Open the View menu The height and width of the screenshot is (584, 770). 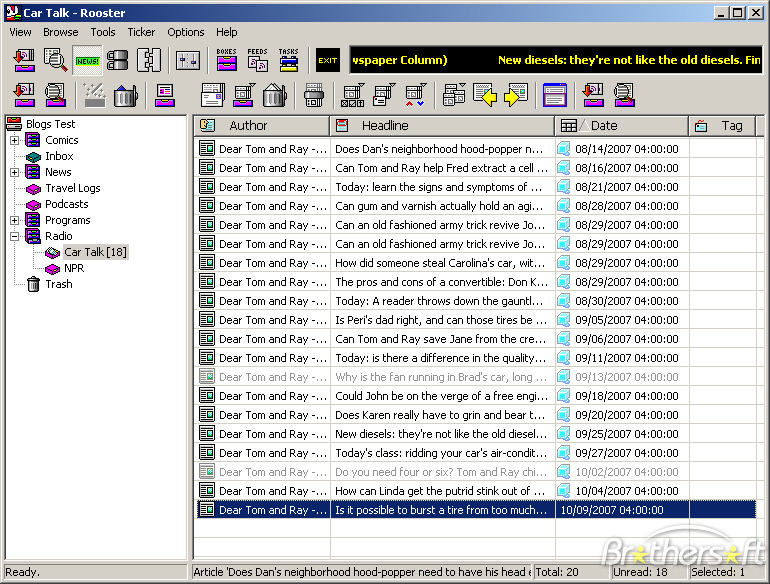click(x=20, y=32)
